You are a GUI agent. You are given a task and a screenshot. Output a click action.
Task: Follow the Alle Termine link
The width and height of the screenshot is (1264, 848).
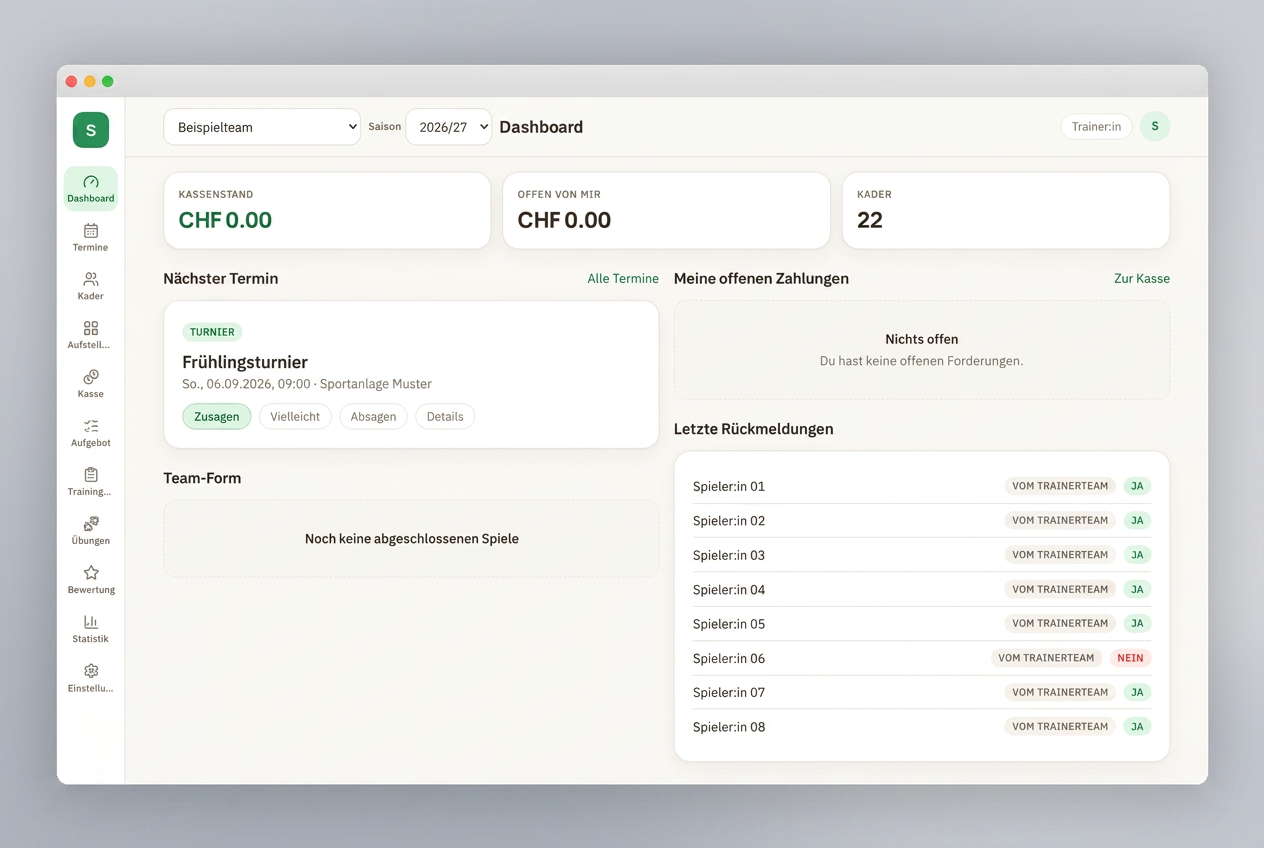(623, 279)
